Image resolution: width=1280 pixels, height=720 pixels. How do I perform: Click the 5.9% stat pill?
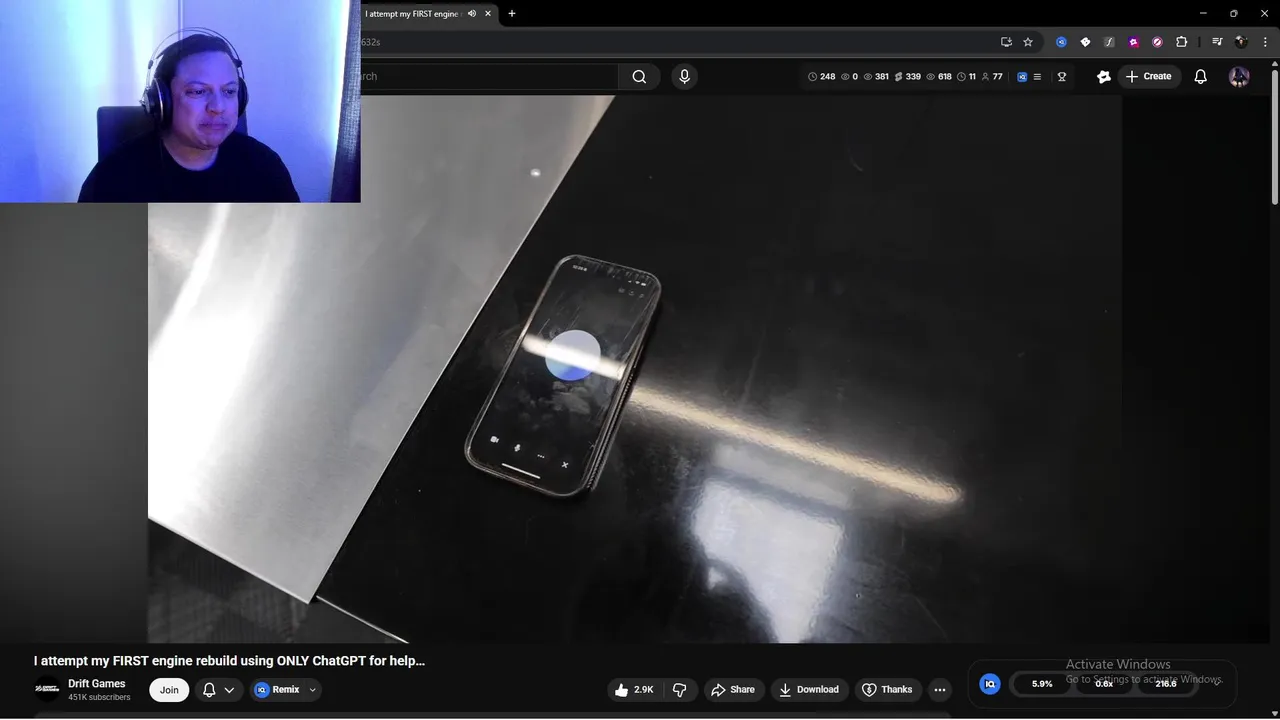pyautogui.click(x=1042, y=684)
